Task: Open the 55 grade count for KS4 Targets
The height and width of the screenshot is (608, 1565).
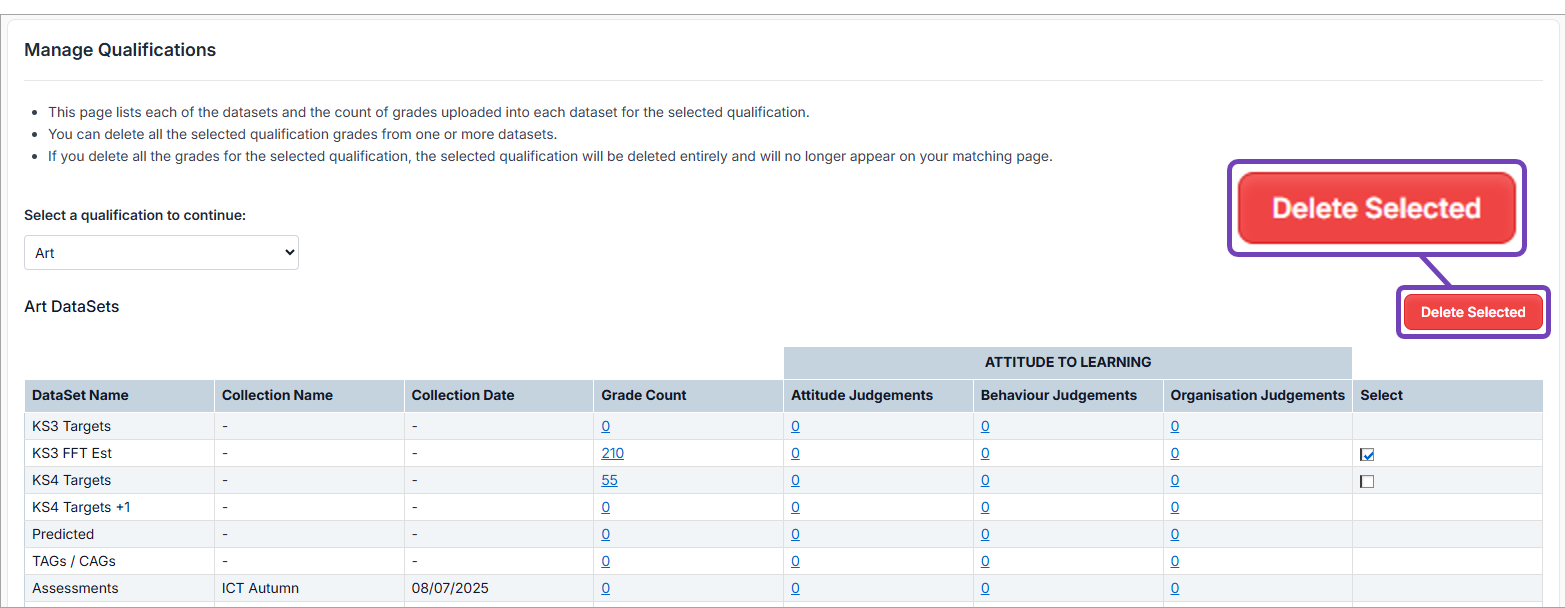Action: pyautogui.click(x=609, y=480)
